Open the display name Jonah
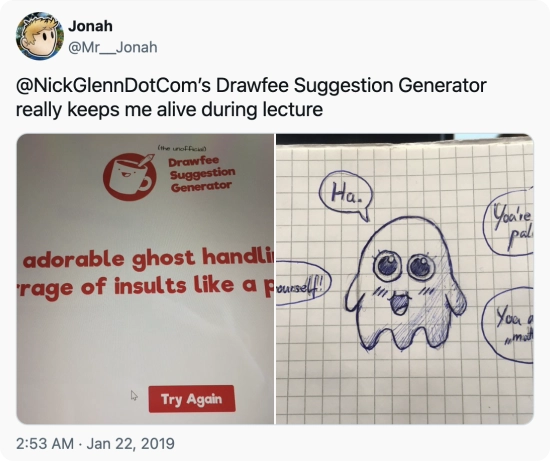Screen dimensions: 550x461 tap(90, 26)
